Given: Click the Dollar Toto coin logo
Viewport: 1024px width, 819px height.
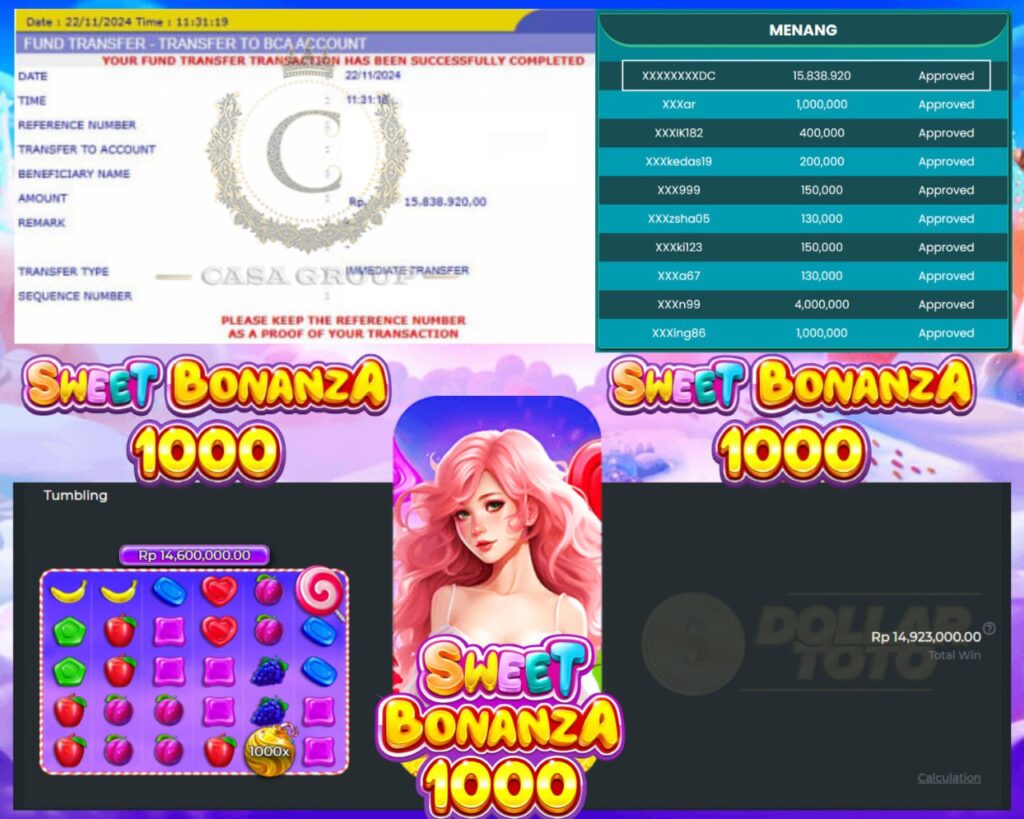Looking at the screenshot, I should coord(693,643).
